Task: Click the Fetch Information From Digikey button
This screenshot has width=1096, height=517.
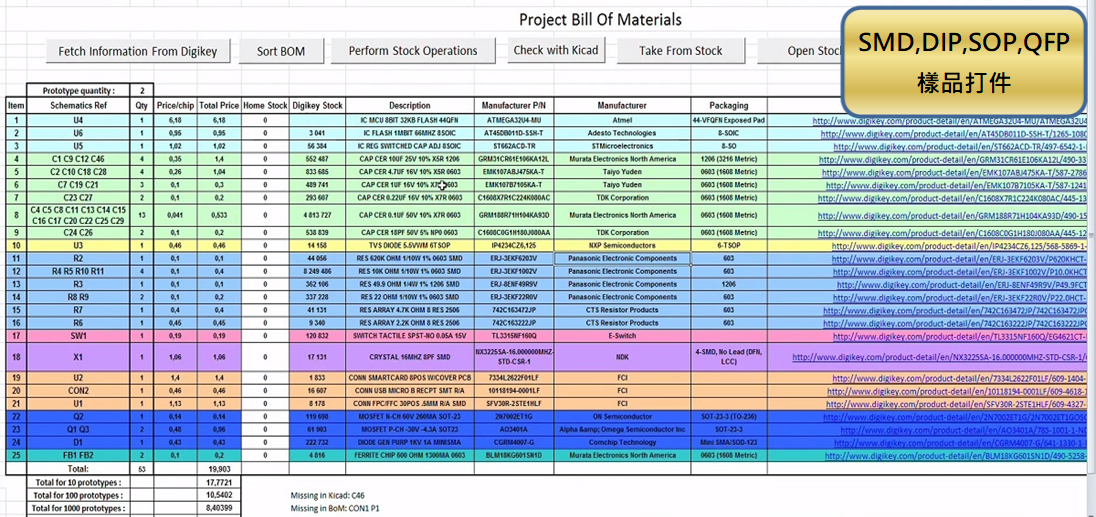Action: point(137,51)
